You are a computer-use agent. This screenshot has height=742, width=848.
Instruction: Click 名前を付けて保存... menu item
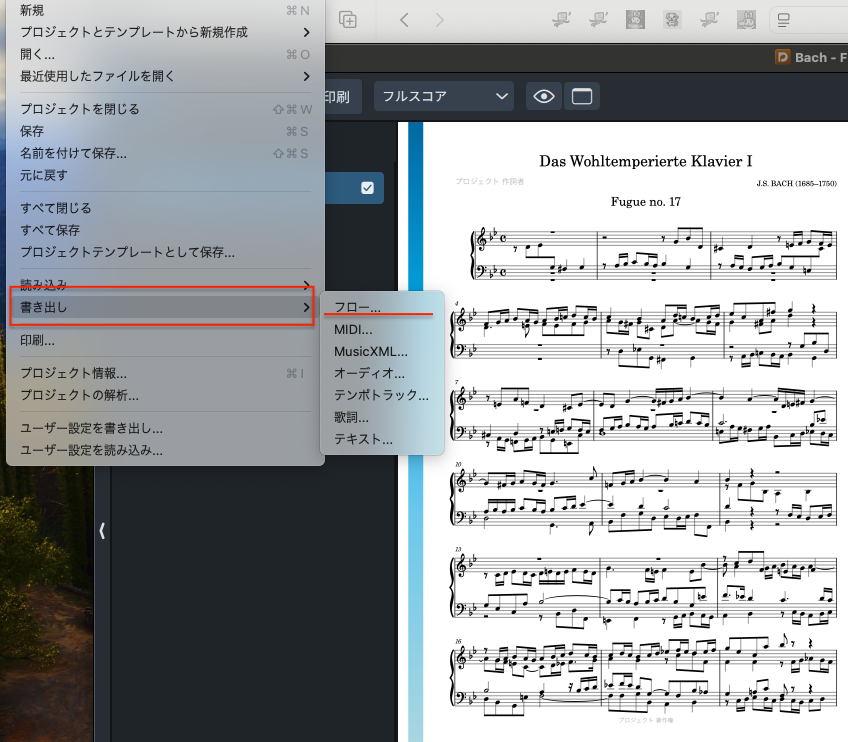point(74,153)
